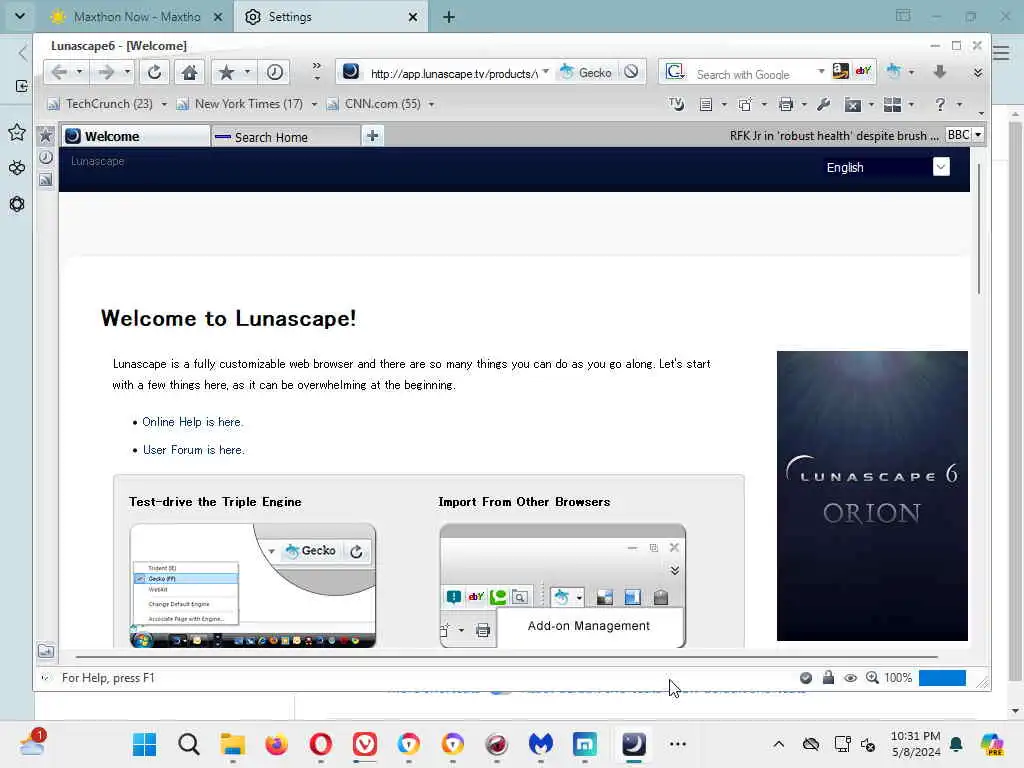Open Firefox from the taskbar
Image resolution: width=1024 pixels, height=768 pixels.
(x=276, y=744)
